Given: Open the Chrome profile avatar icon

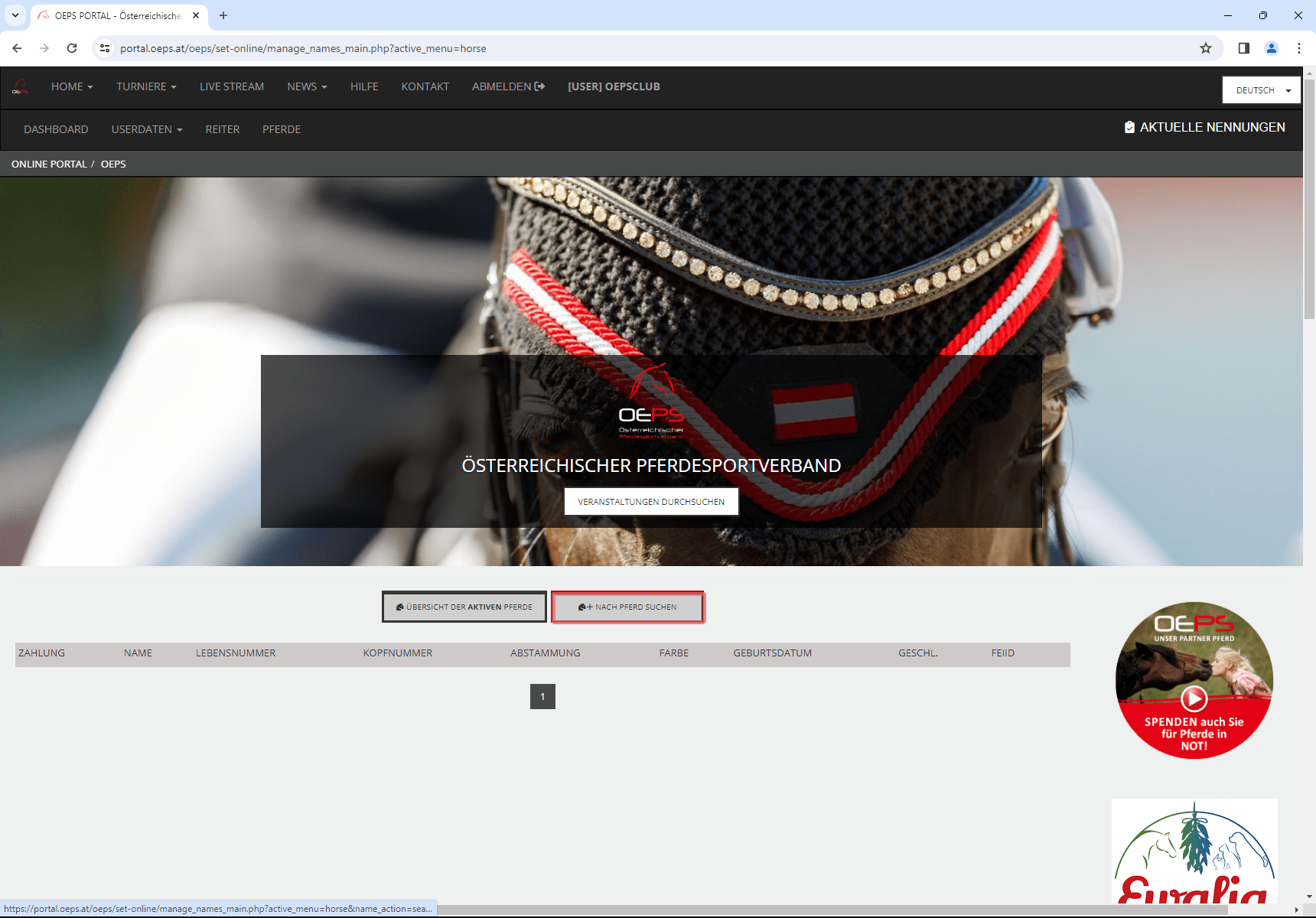Looking at the screenshot, I should coord(1272,48).
